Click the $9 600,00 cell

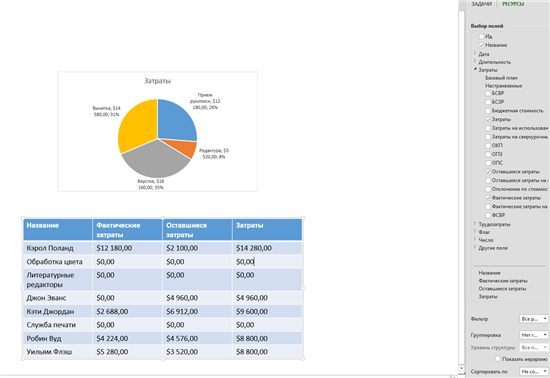tap(267, 311)
